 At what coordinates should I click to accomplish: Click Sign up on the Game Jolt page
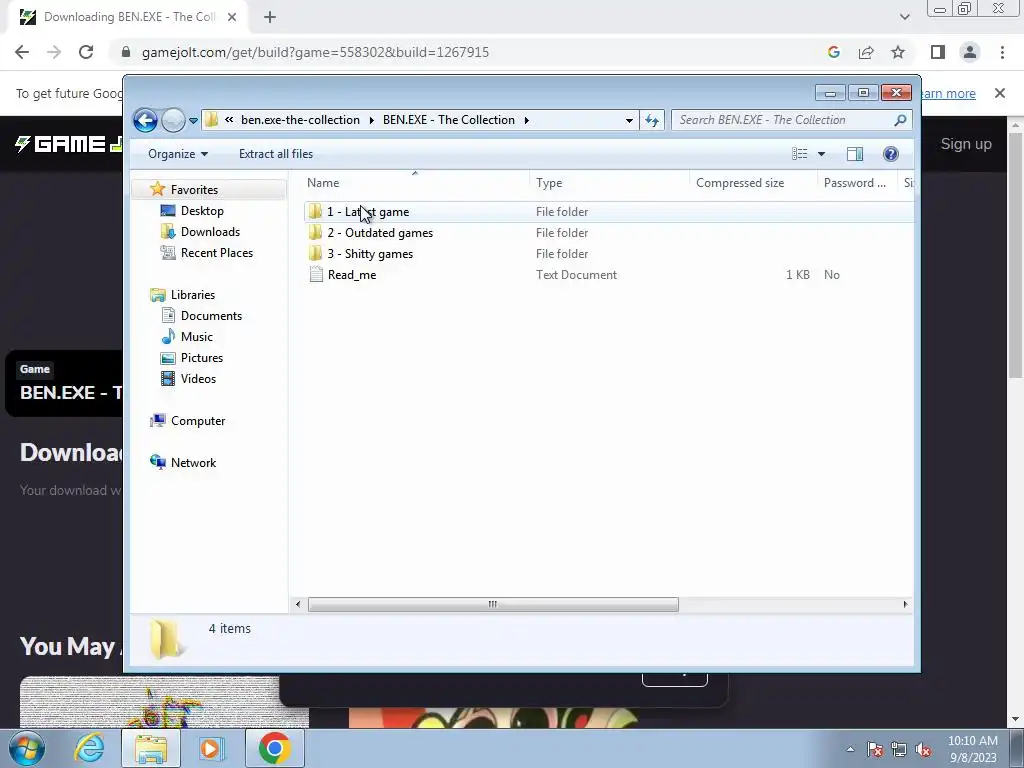(x=966, y=144)
